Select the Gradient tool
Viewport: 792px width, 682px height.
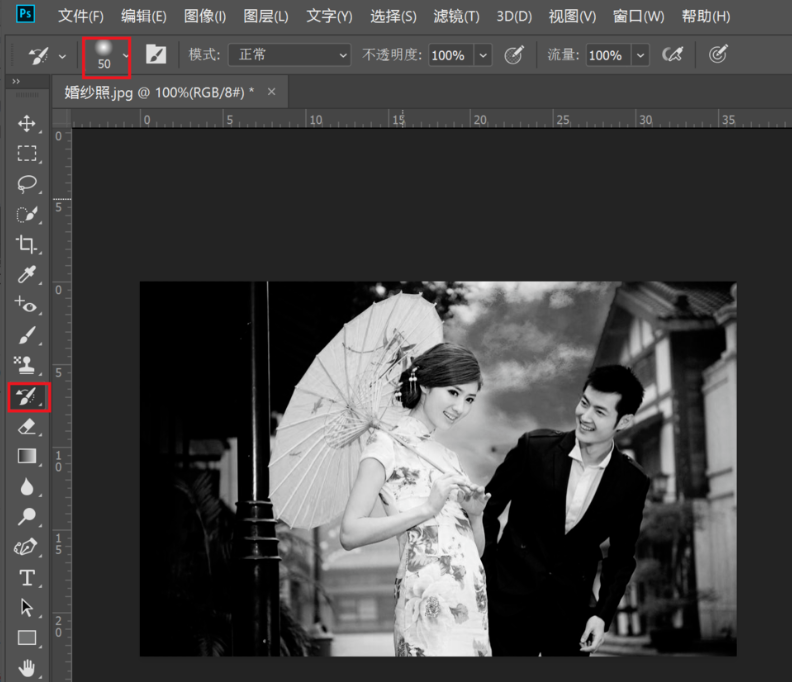tap(27, 456)
